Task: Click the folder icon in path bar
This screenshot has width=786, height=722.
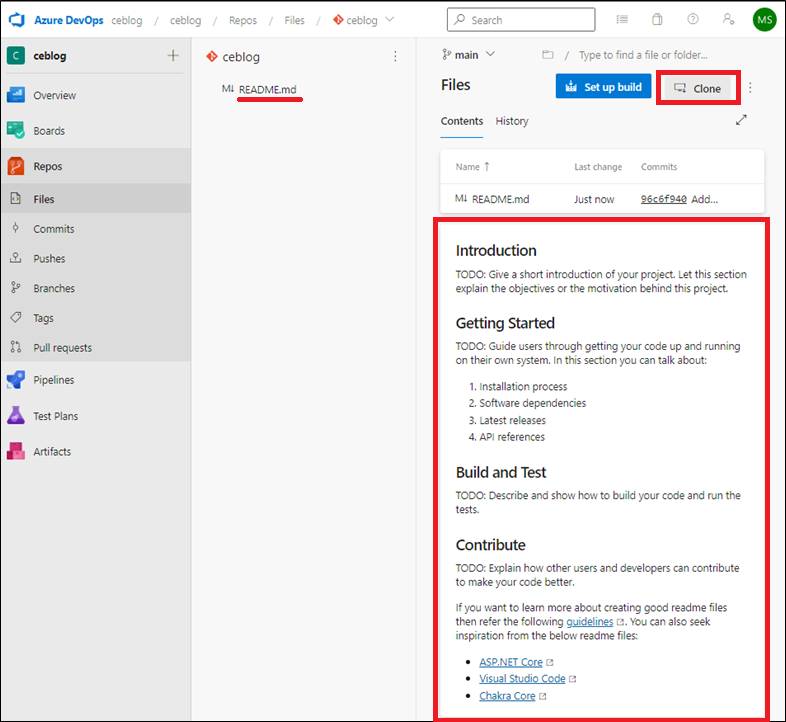Action: pos(548,55)
